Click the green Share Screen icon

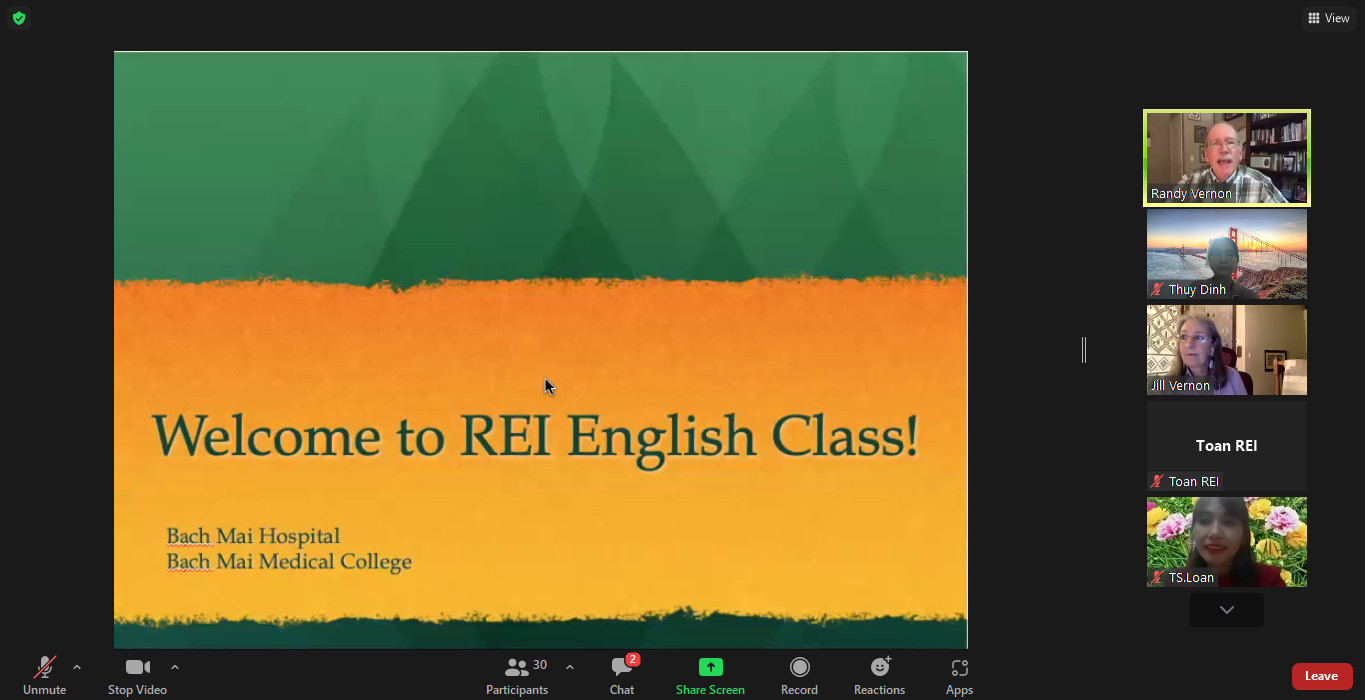click(710, 667)
